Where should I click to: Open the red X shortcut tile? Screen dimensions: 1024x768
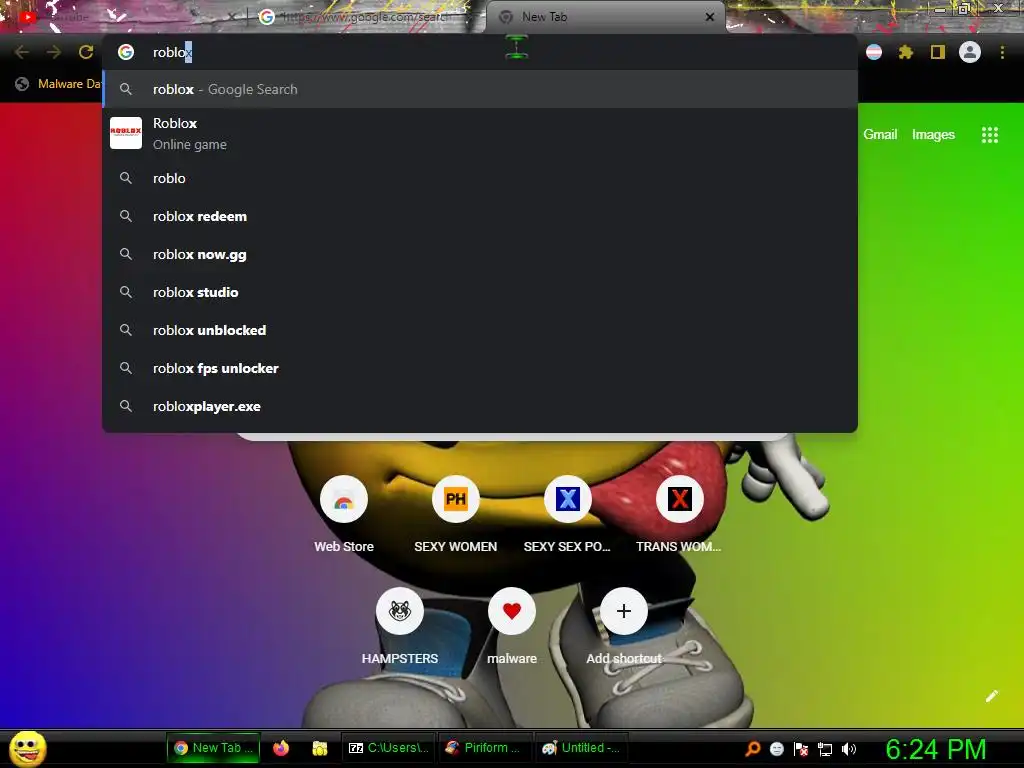click(679, 515)
